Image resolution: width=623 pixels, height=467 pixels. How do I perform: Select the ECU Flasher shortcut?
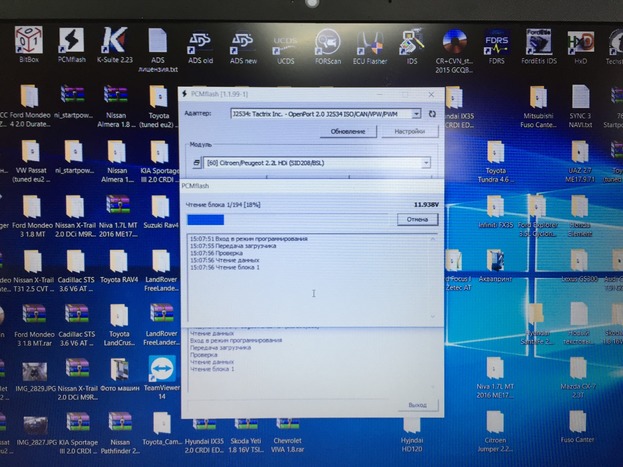point(369,42)
